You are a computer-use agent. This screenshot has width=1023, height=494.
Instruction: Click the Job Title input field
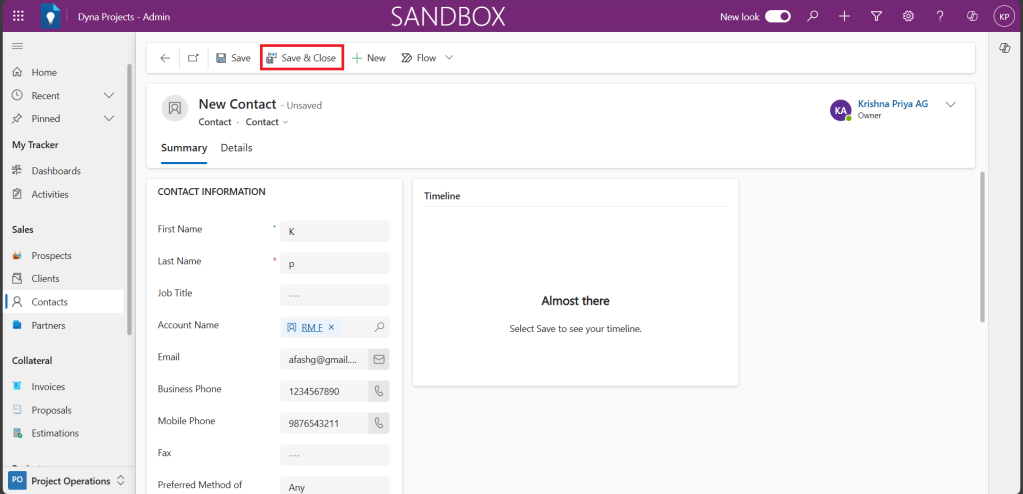point(334,295)
